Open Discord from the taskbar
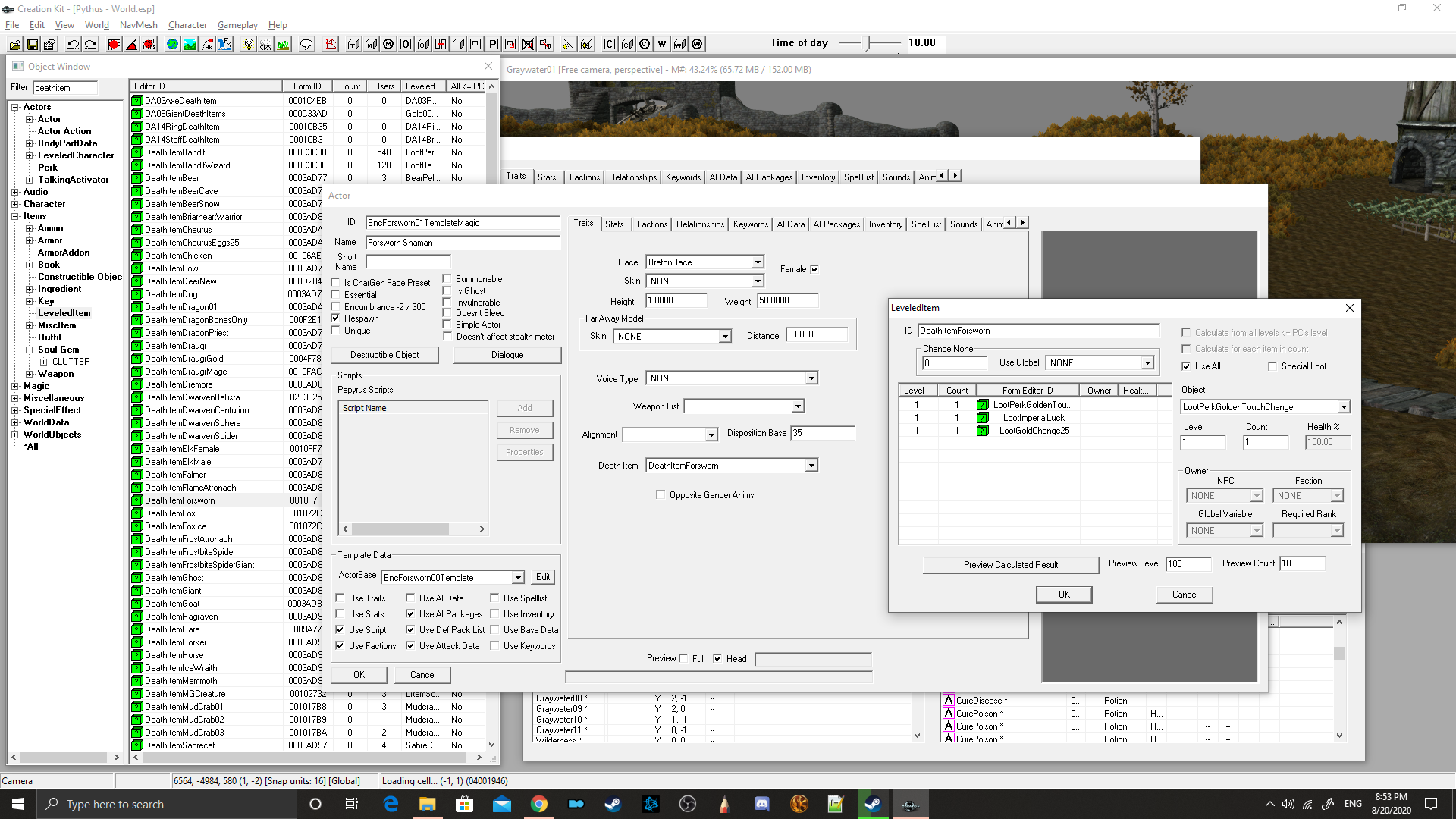This screenshot has width=1456, height=819. (x=762, y=805)
